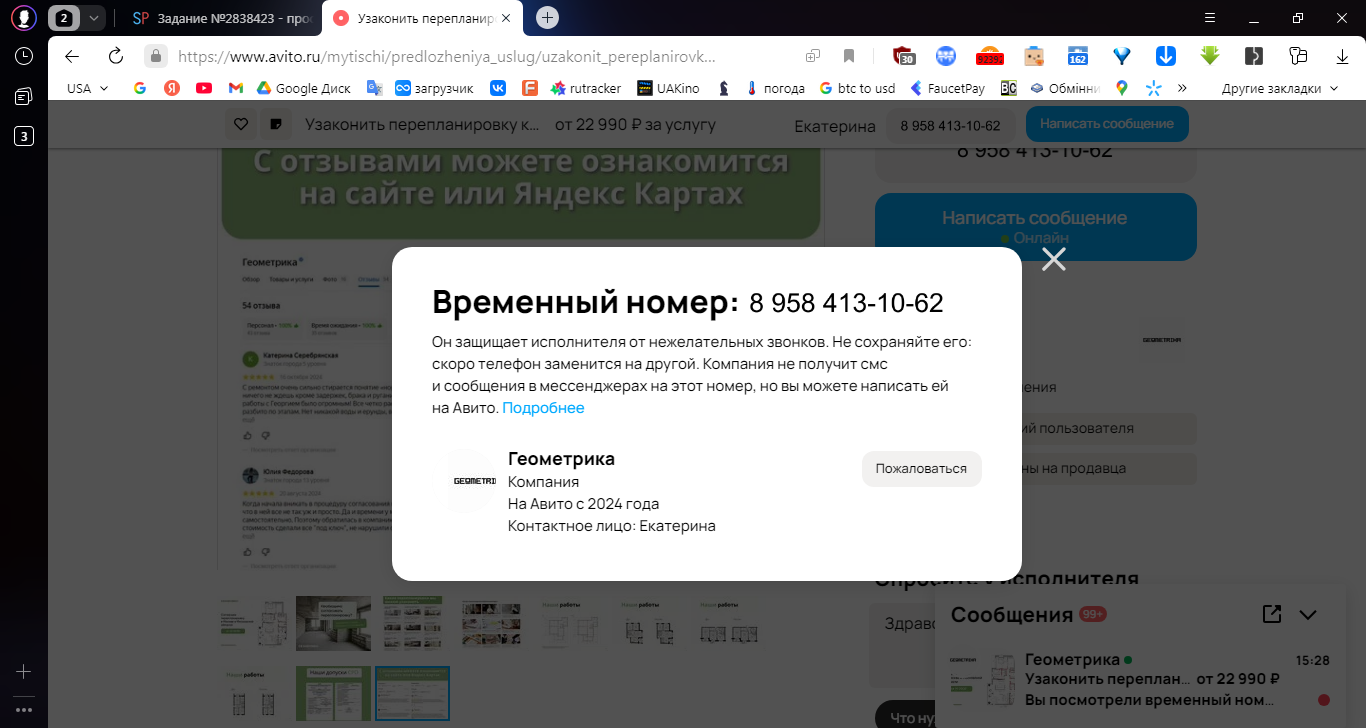Click the large Написать сообщение Онлайн button

pyautogui.click(x=1035, y=227)
